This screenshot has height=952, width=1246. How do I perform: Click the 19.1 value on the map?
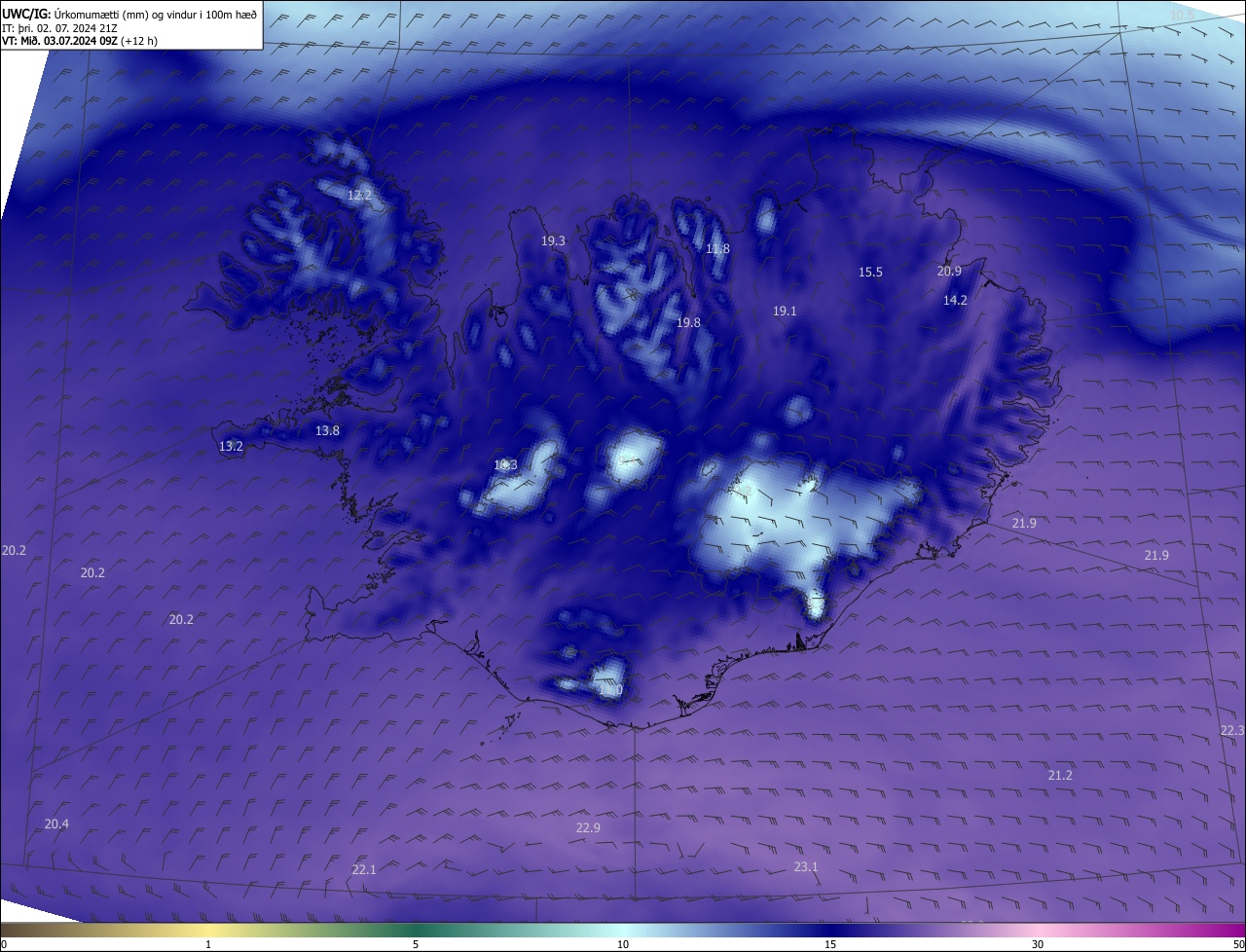(x=785, y=311)
